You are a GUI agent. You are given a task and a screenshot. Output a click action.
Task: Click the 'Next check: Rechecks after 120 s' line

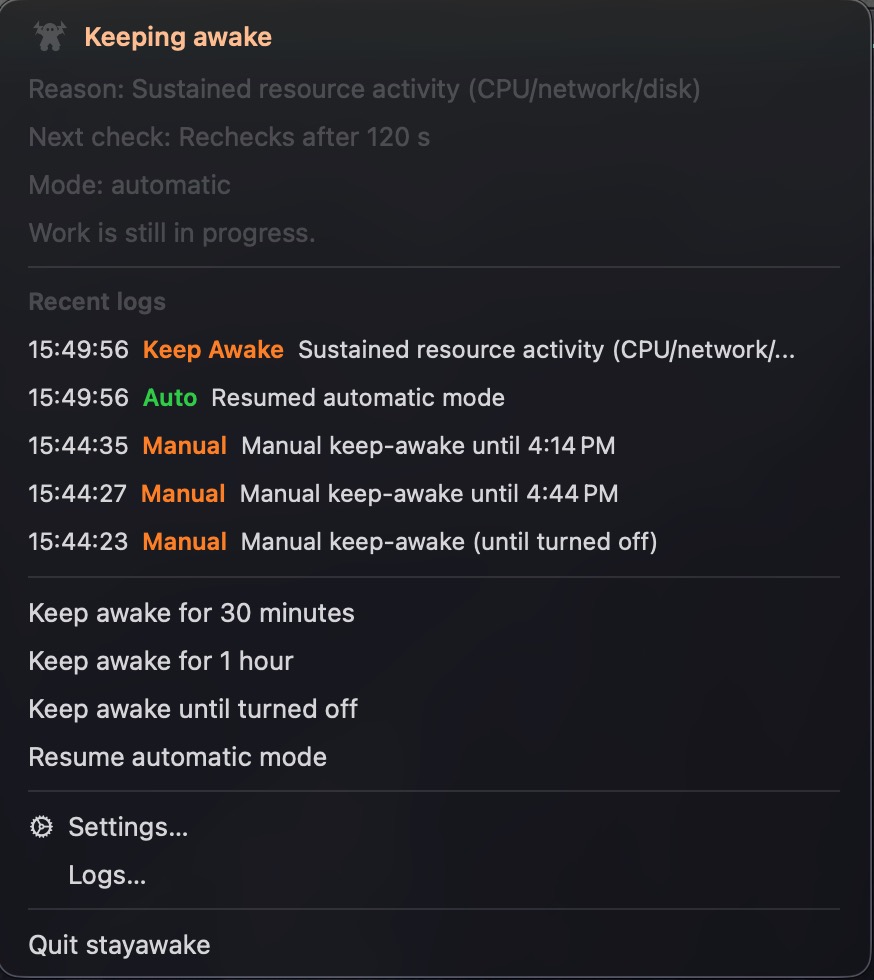230,137
